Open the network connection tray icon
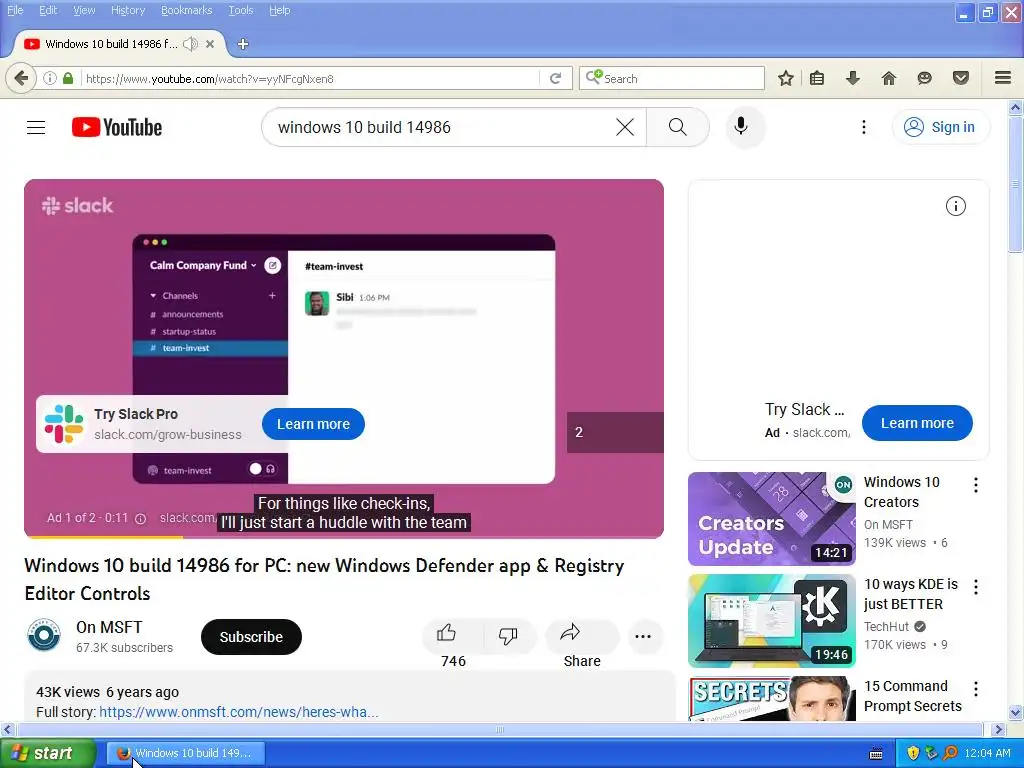 tap(931, 753)
